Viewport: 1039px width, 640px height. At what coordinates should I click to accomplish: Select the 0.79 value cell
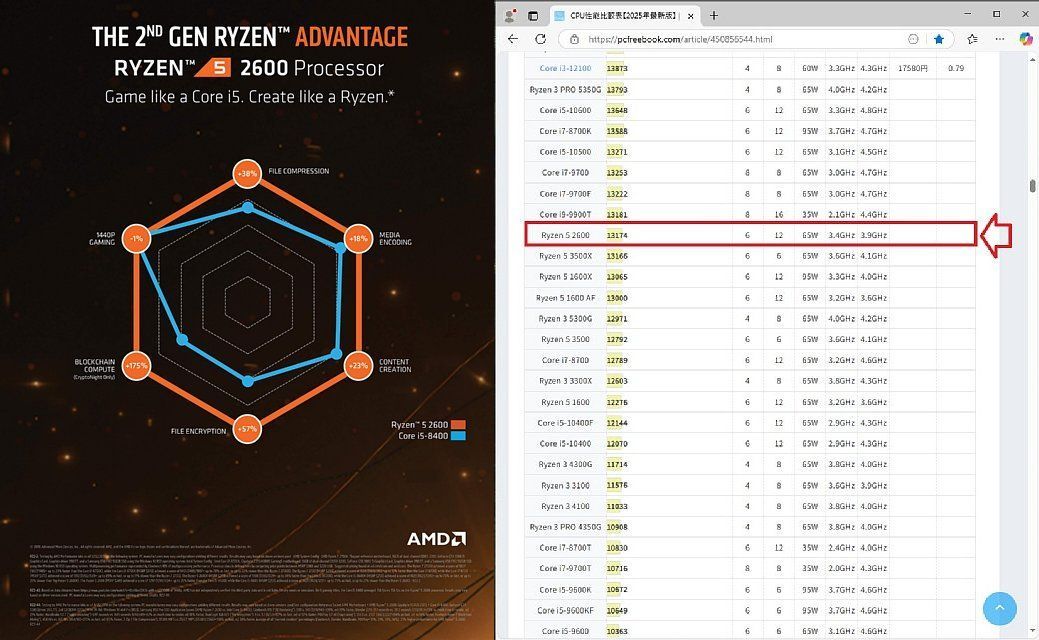956,68
